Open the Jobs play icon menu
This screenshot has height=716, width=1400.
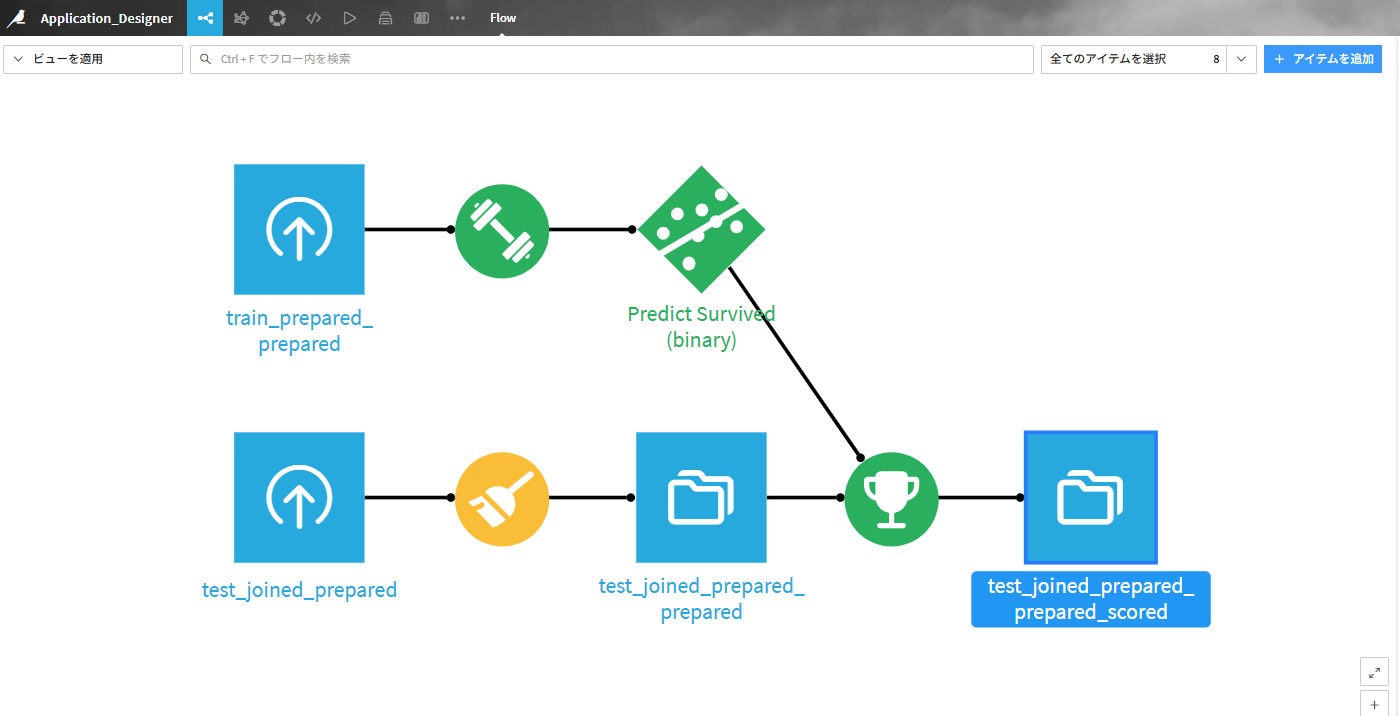[349, 18]
